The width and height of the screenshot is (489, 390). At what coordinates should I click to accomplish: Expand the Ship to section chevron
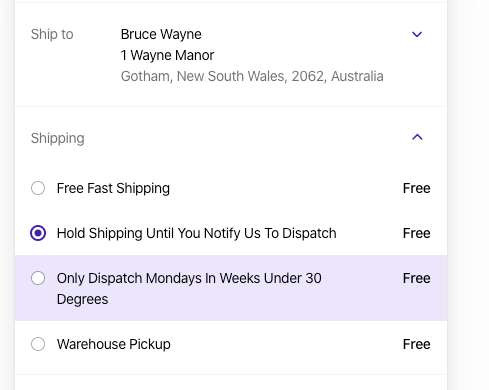[x=417, y=34]
